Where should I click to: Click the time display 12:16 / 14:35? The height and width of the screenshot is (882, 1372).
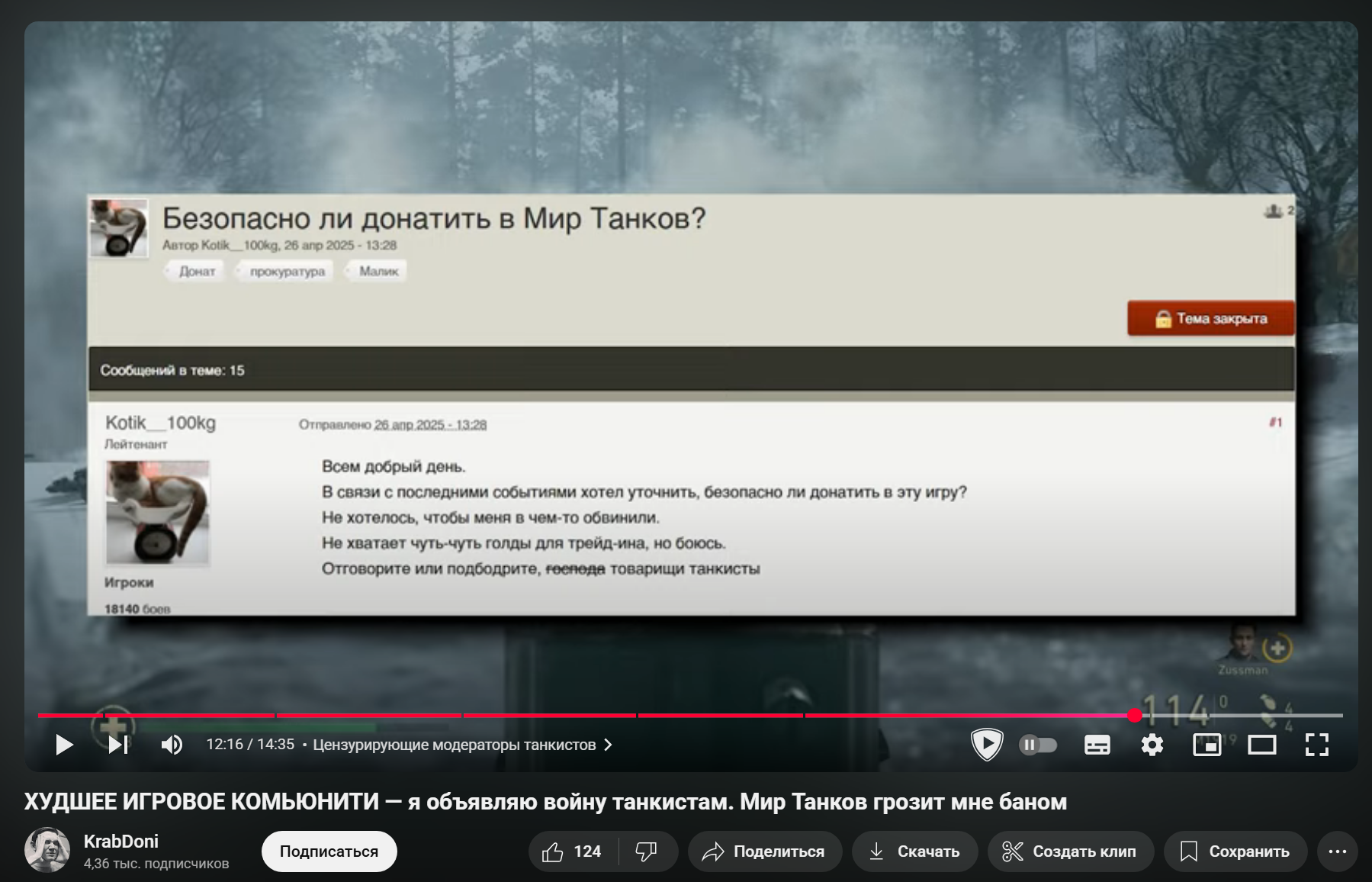[x=250, y=745]
